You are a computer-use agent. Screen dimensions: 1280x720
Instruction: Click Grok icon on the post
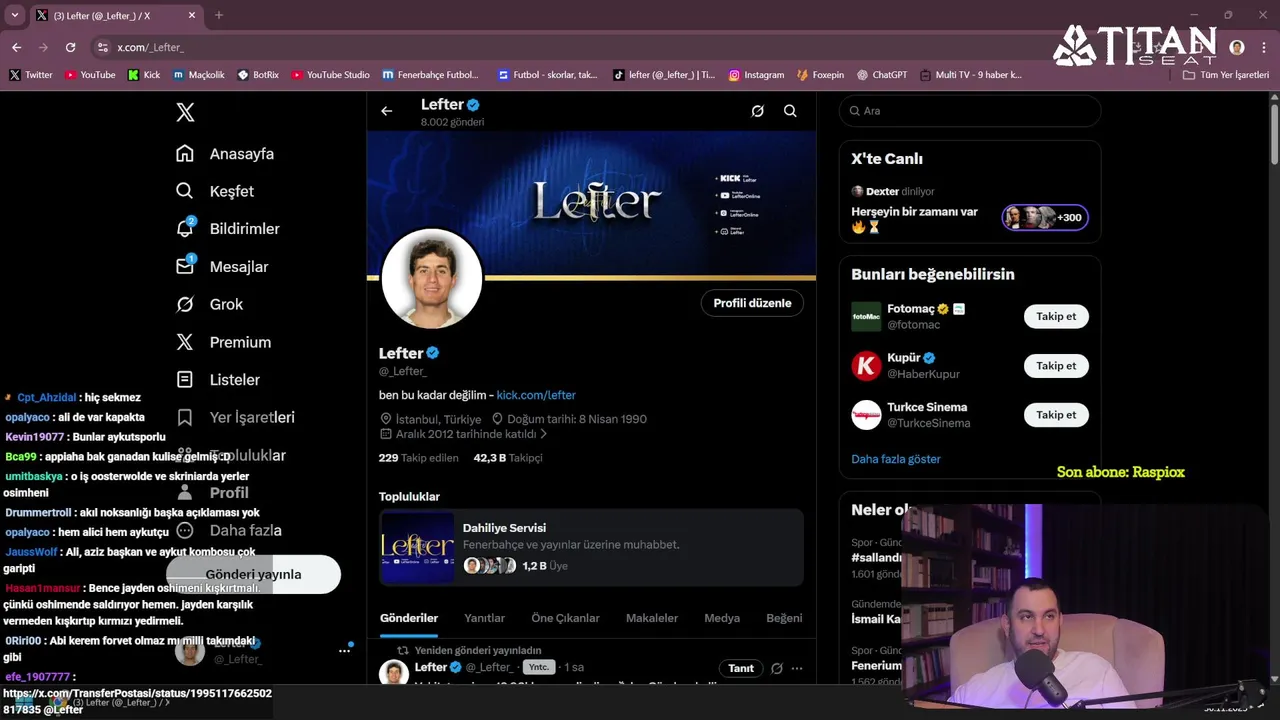tap(776, 668)
